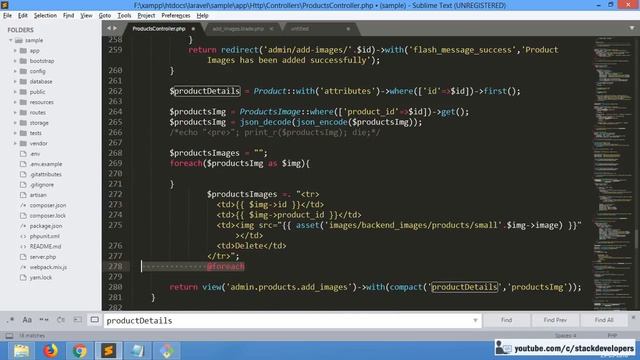Toggle wrap around search option
This screenshot has width=640, height=360.
61,320
